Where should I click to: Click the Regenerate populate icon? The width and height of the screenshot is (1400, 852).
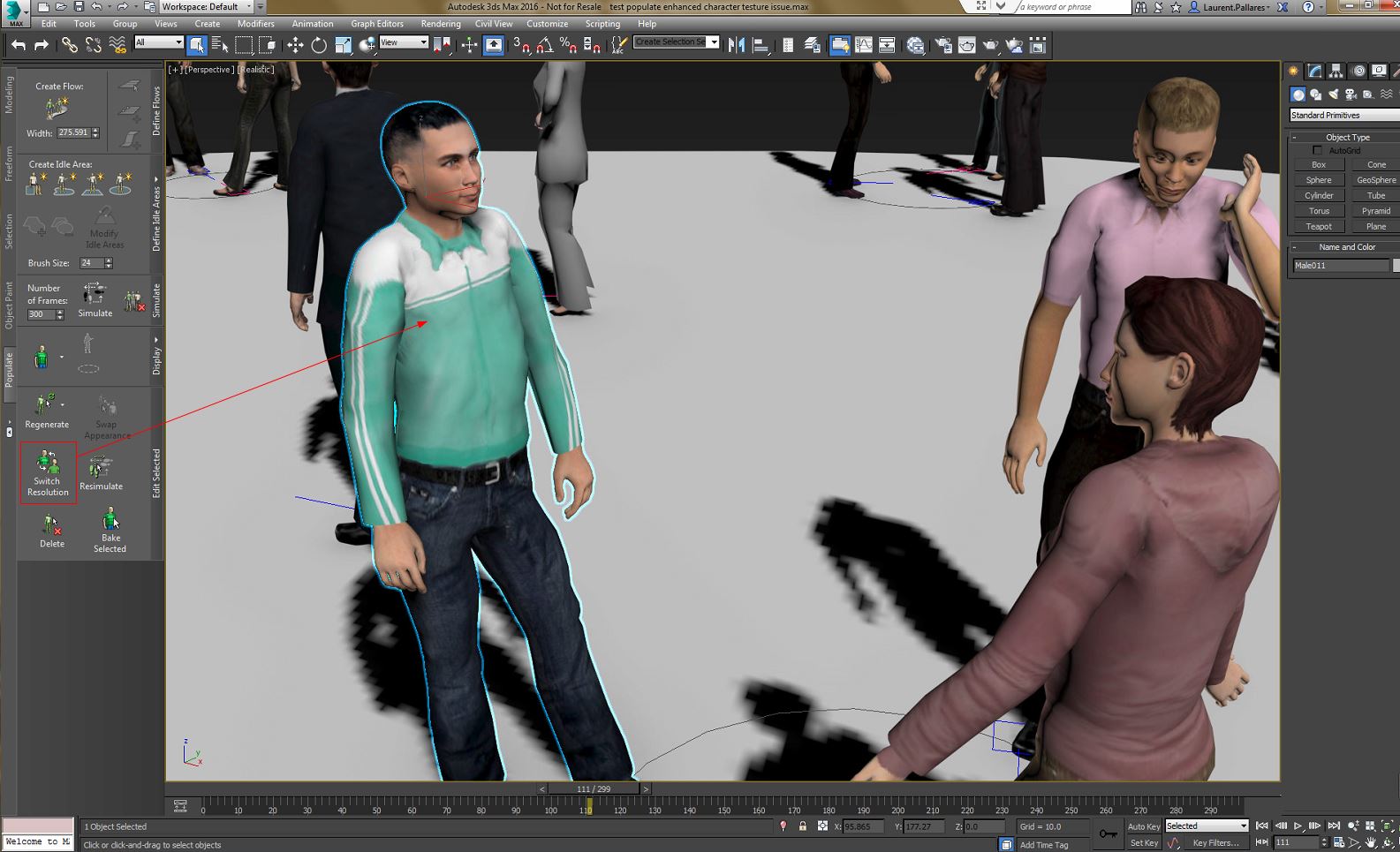coord(44,405)
